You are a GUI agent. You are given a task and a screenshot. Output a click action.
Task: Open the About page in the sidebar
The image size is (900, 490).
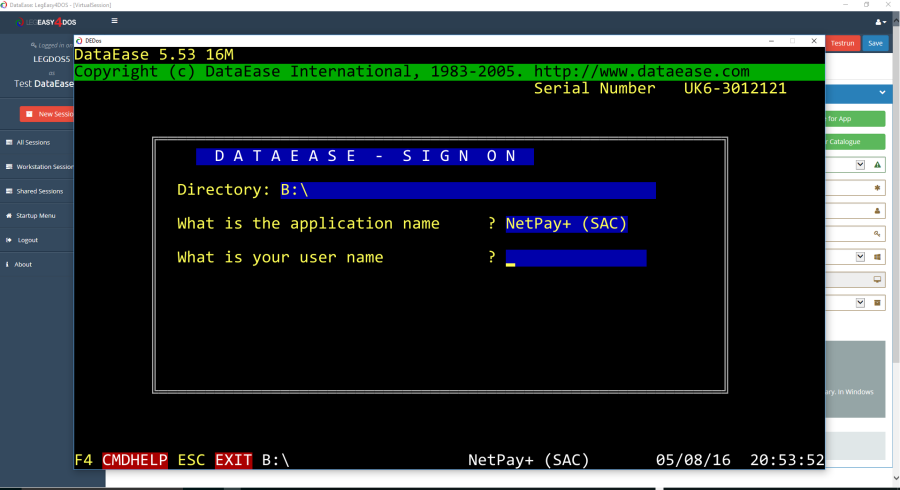coord(23,265)
